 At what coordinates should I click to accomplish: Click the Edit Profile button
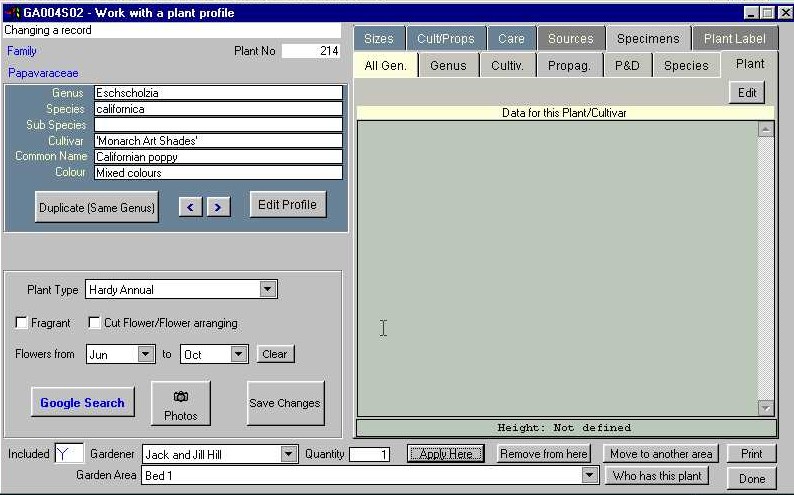287,205
